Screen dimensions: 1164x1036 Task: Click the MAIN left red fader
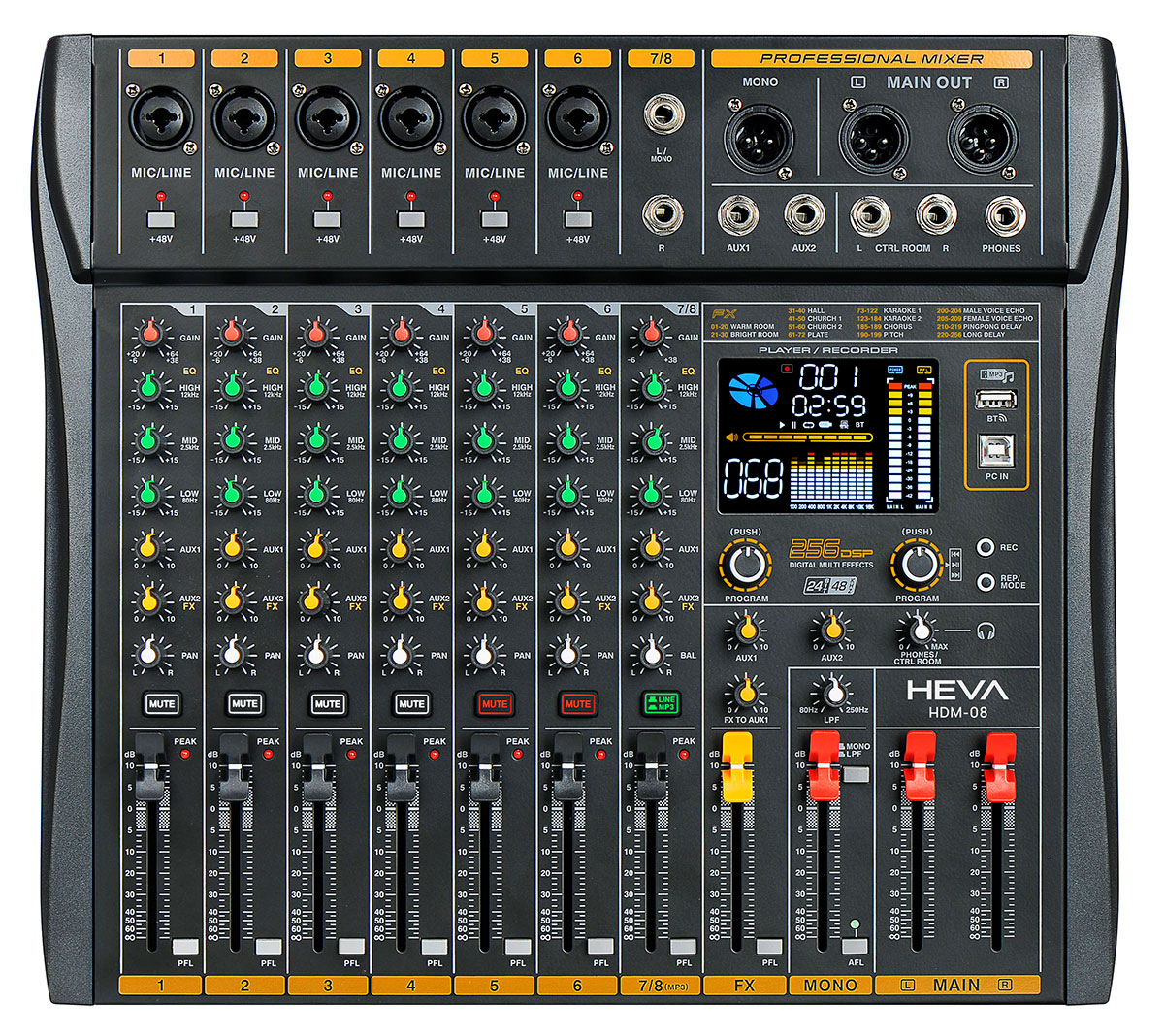coord(919,767)
